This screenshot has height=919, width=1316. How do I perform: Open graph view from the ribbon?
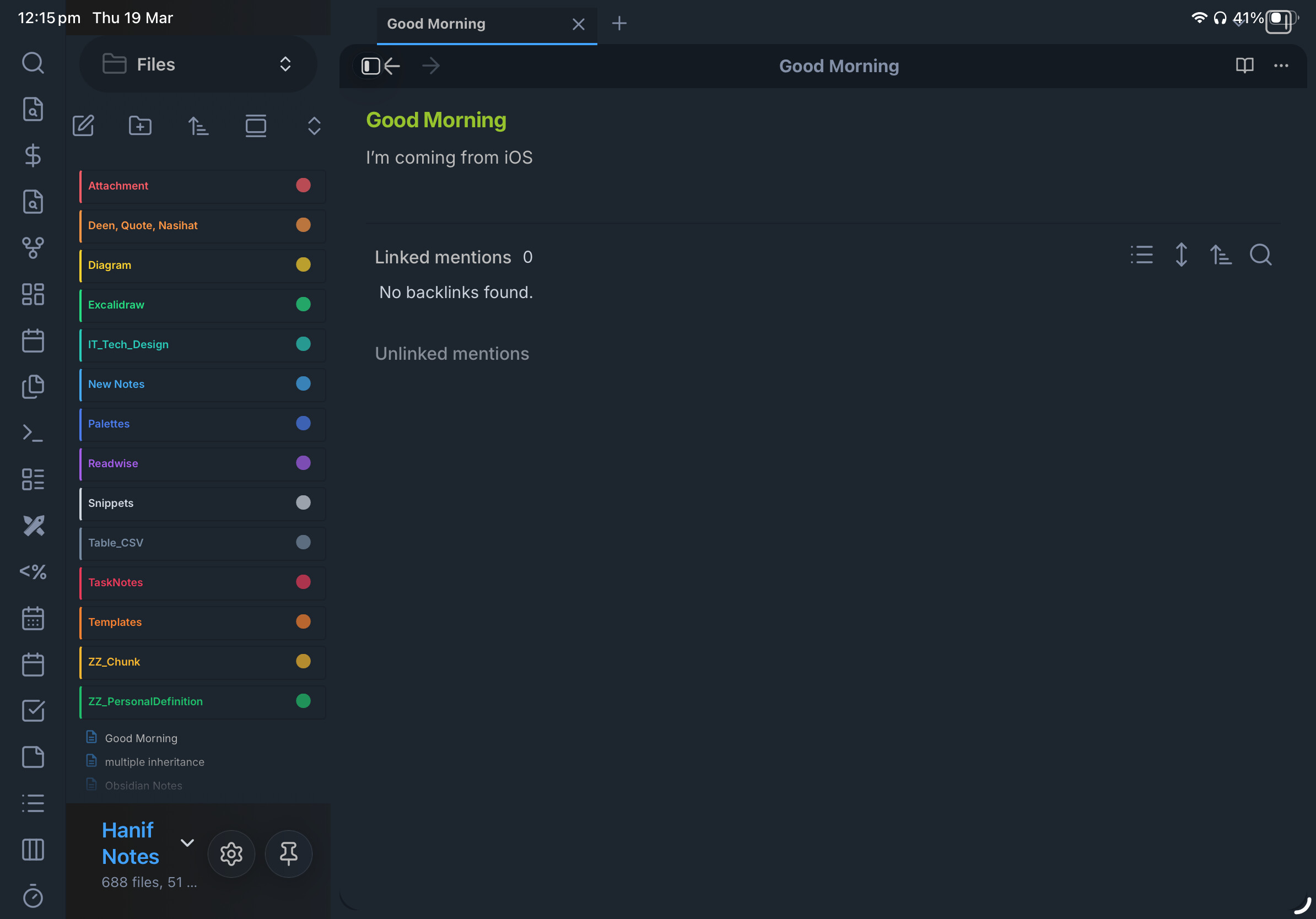click(33, 248)
